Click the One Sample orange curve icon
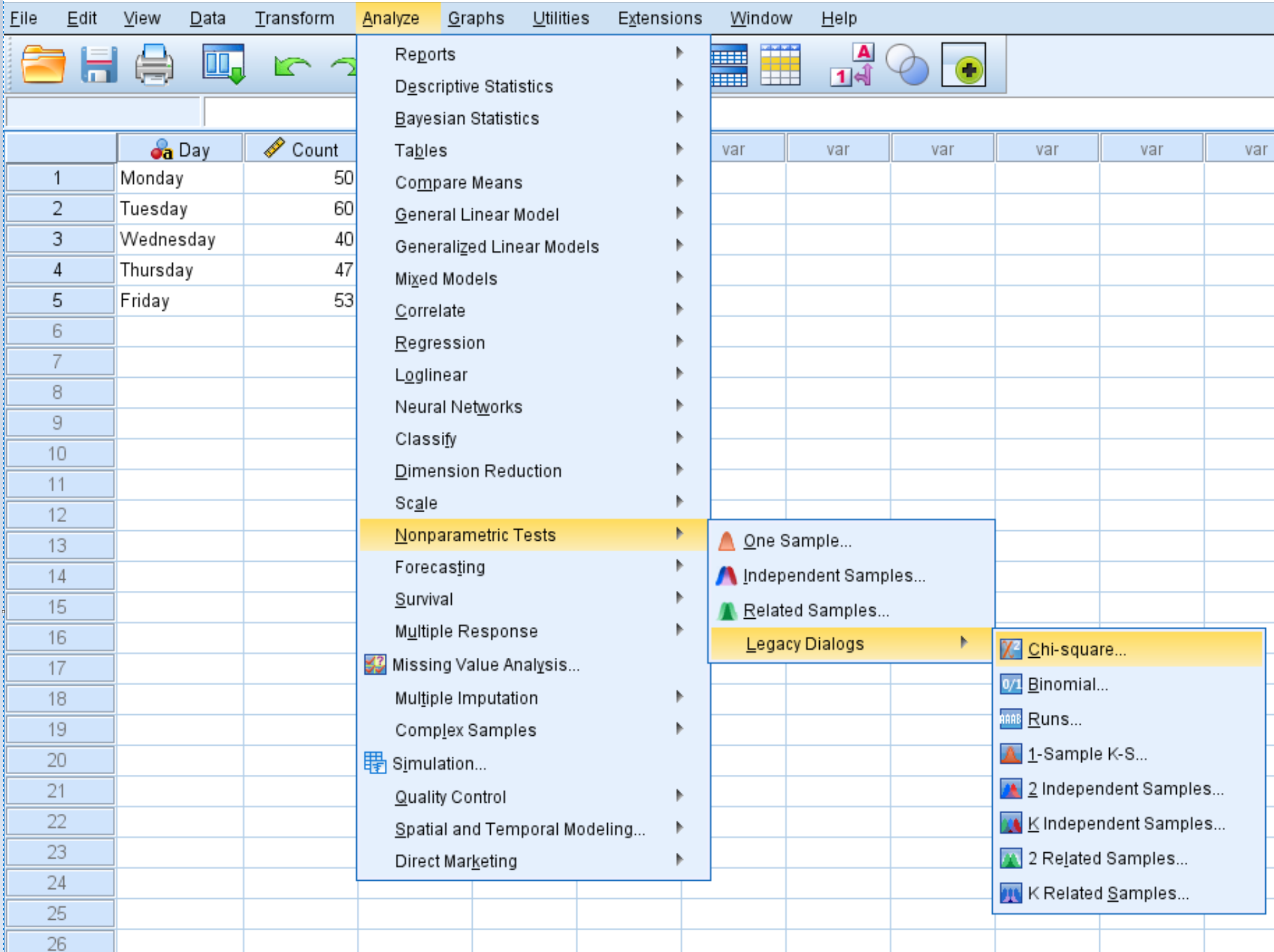This screenshot has width=1274, height=952. tap(726, 541)
